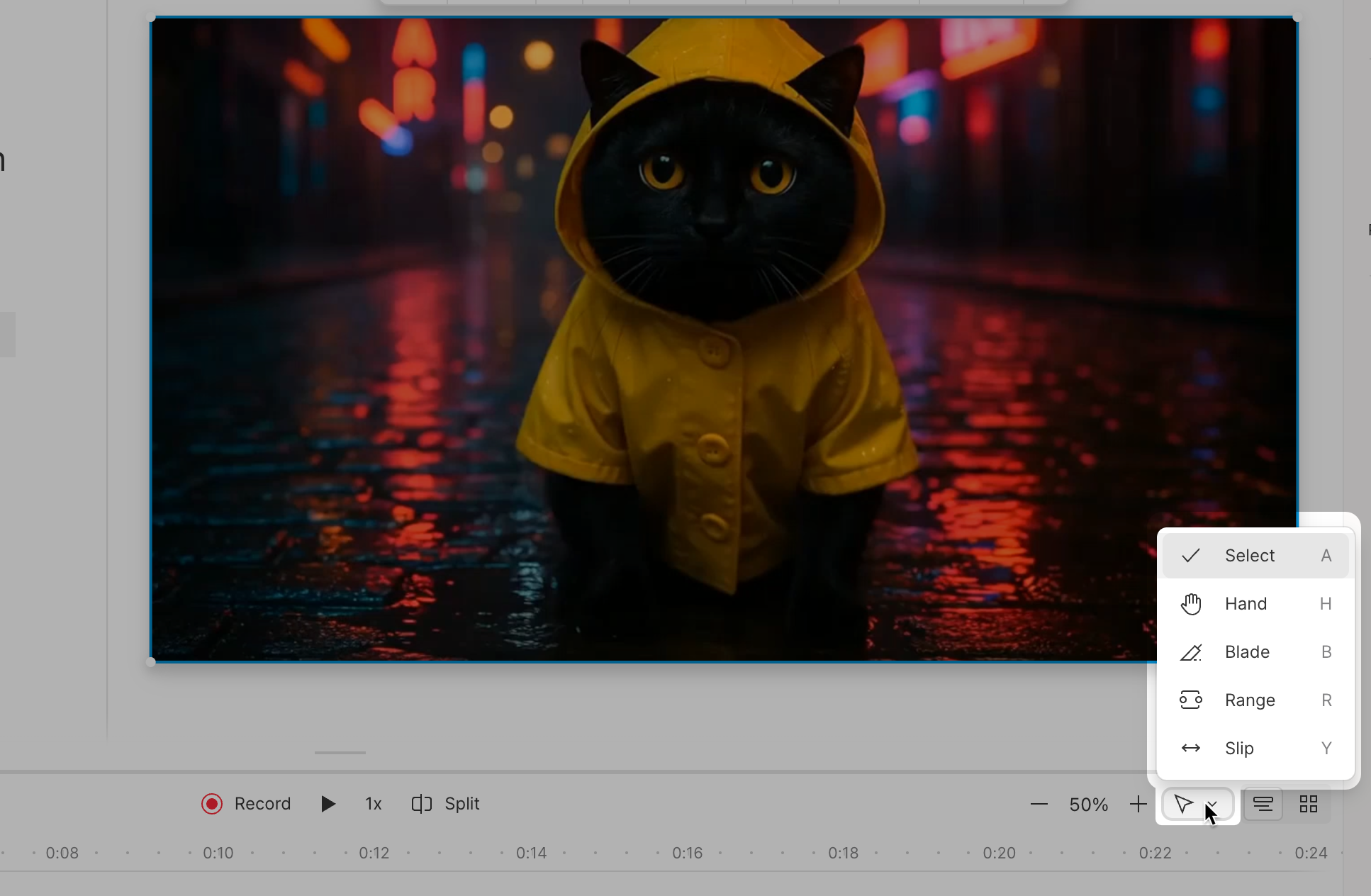Select the Hand tool from the menu
1371x896 pixels.
(x=1246, y=603)
